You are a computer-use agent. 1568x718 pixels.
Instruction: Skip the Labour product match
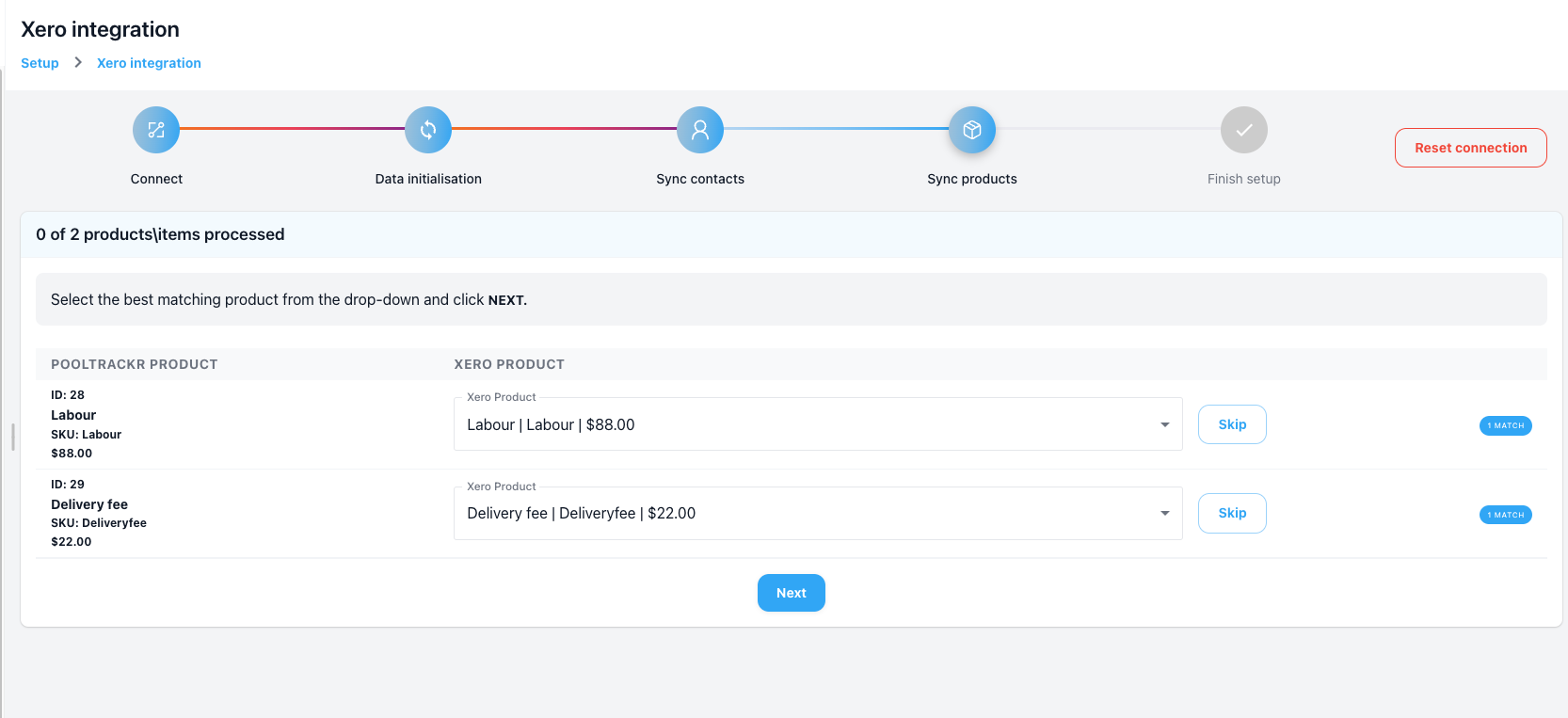pos(1232,424)
